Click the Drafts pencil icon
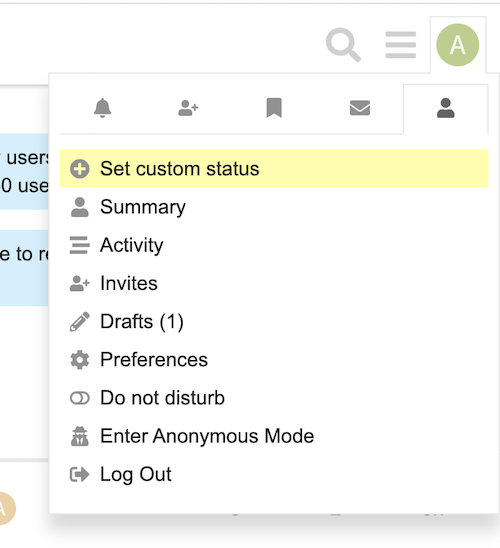 80,322
